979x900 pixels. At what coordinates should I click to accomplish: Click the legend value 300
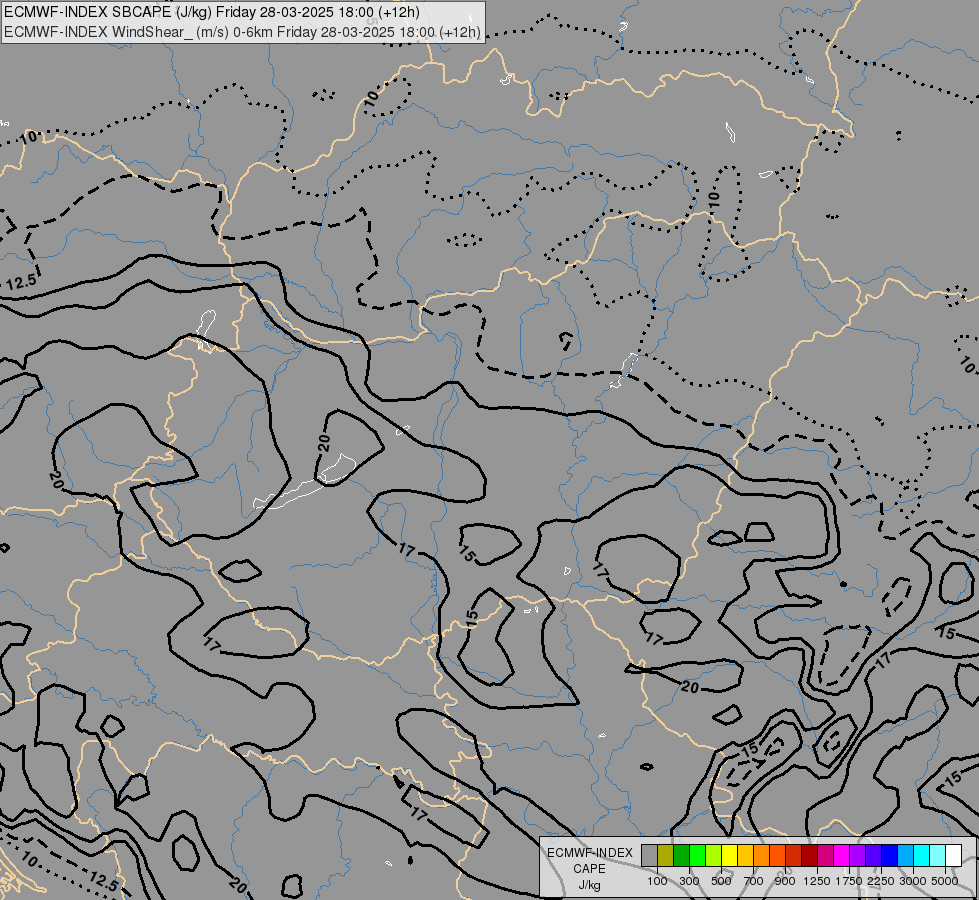point(689,881)
